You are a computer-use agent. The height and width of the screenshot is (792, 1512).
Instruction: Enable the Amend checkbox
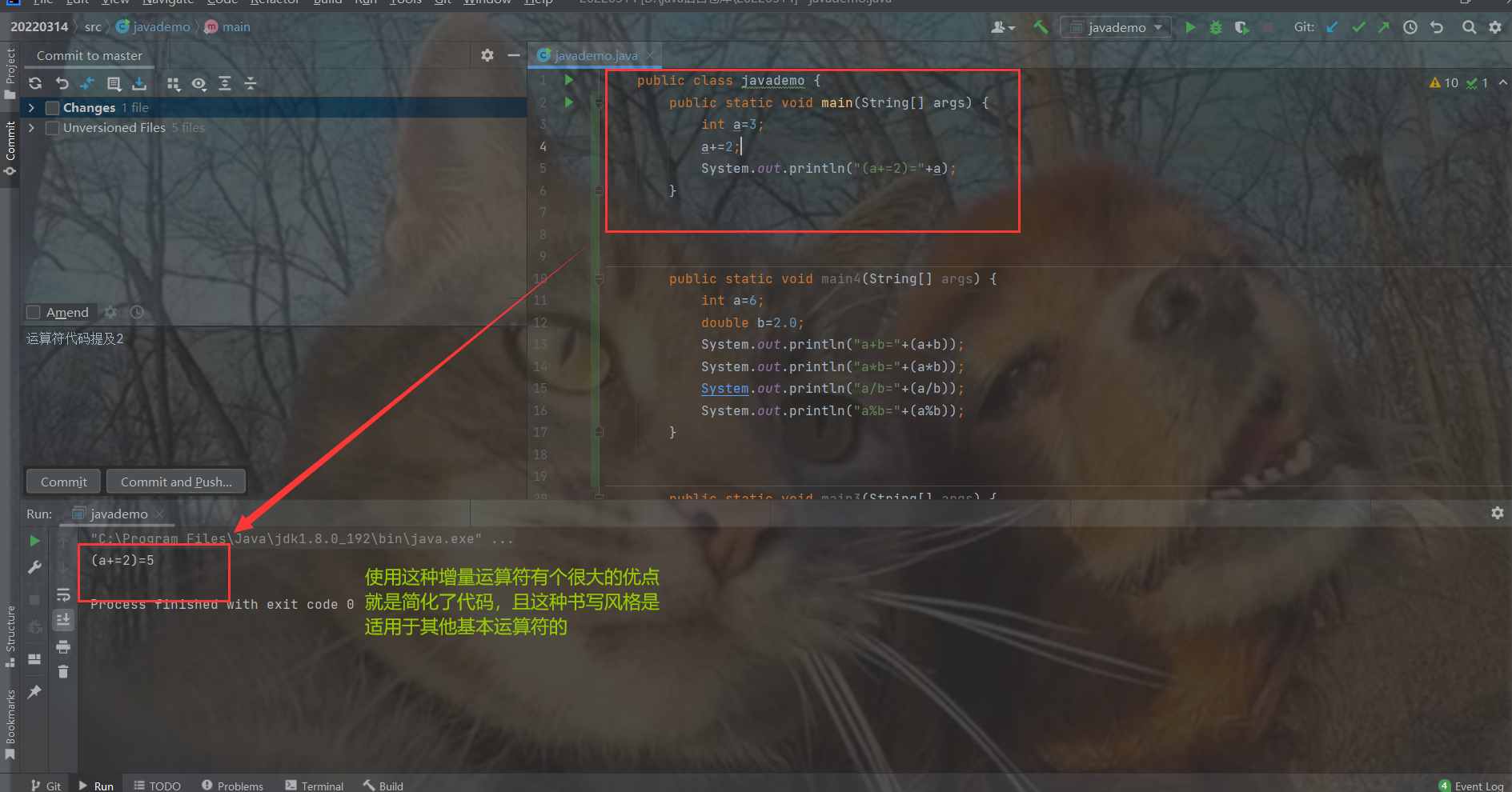[x=34, y=312]
